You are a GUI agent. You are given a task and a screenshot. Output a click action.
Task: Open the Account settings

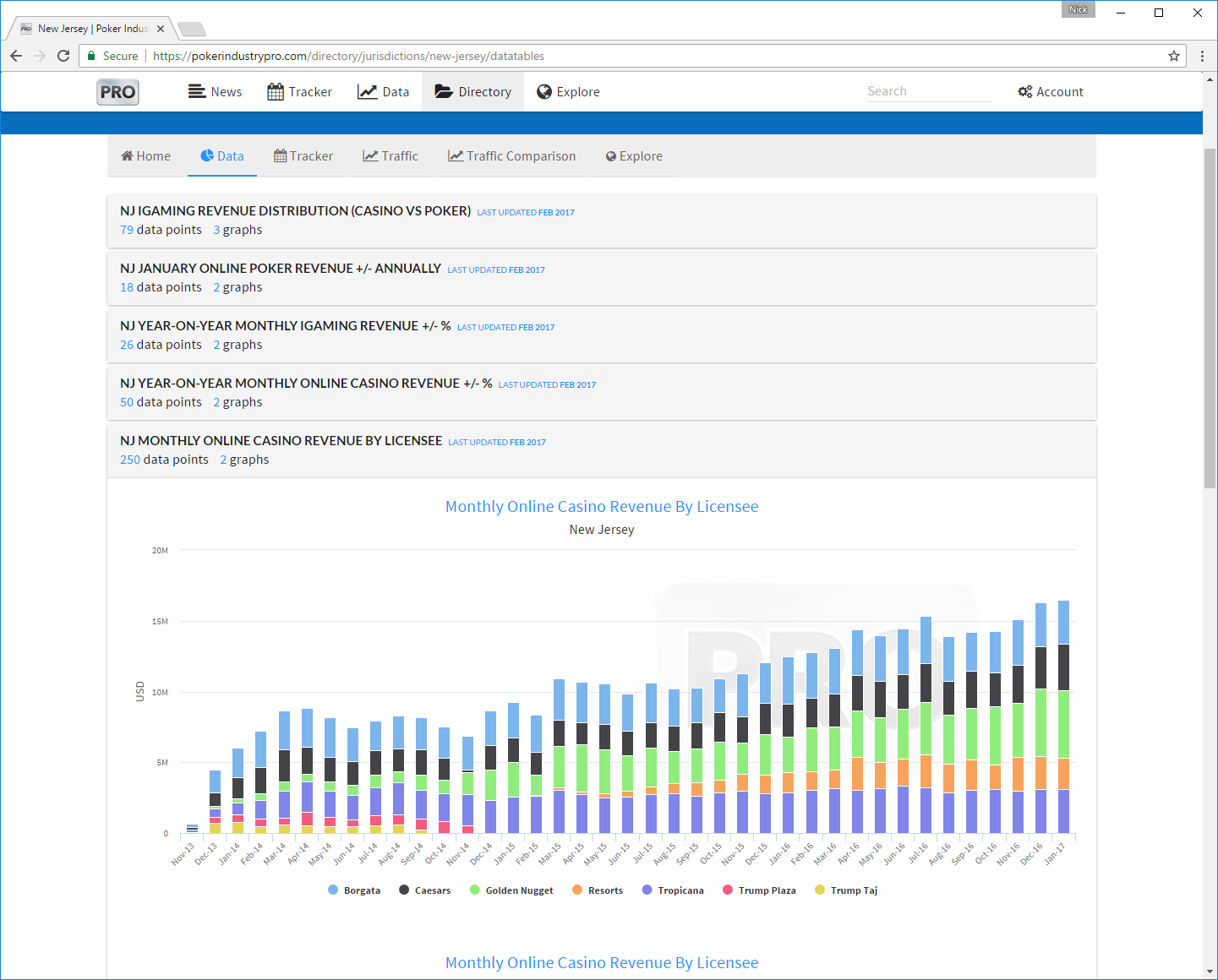(x=1051, y=92)
